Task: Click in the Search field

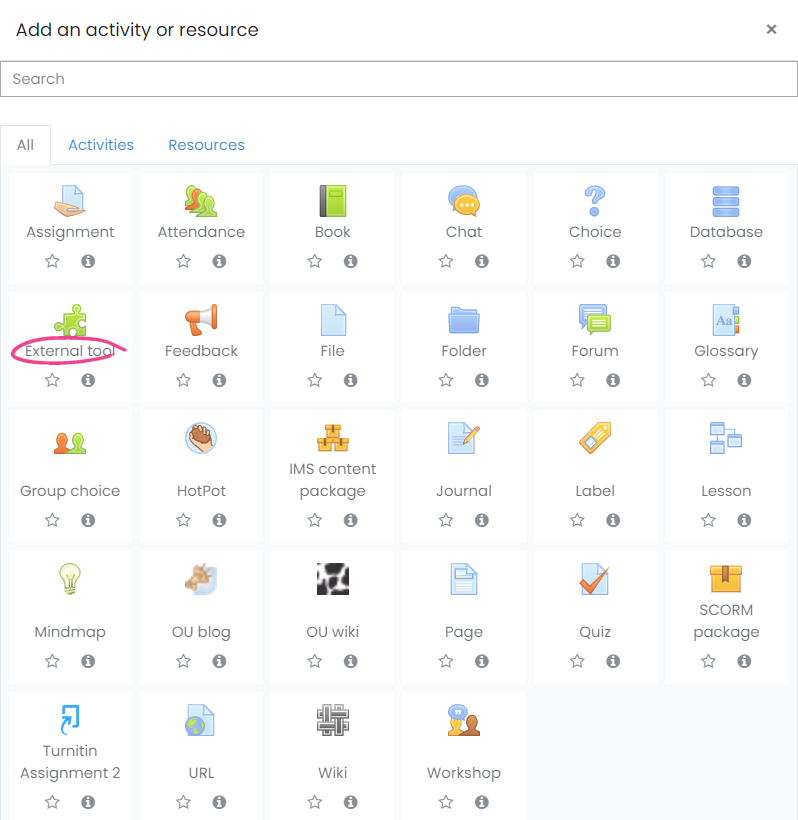Action: pos(398,79)
